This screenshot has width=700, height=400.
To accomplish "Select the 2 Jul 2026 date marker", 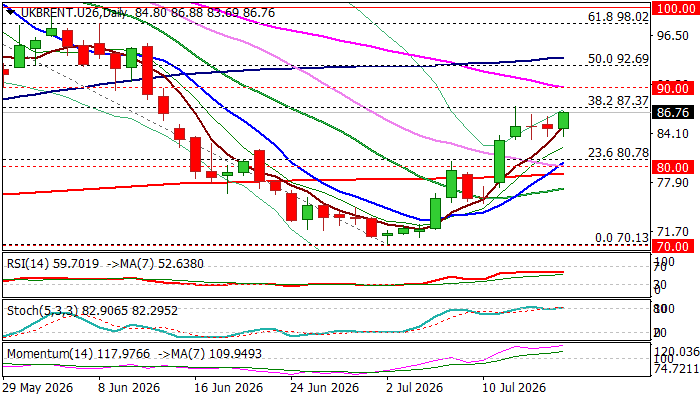I will [x=416, y=388].
